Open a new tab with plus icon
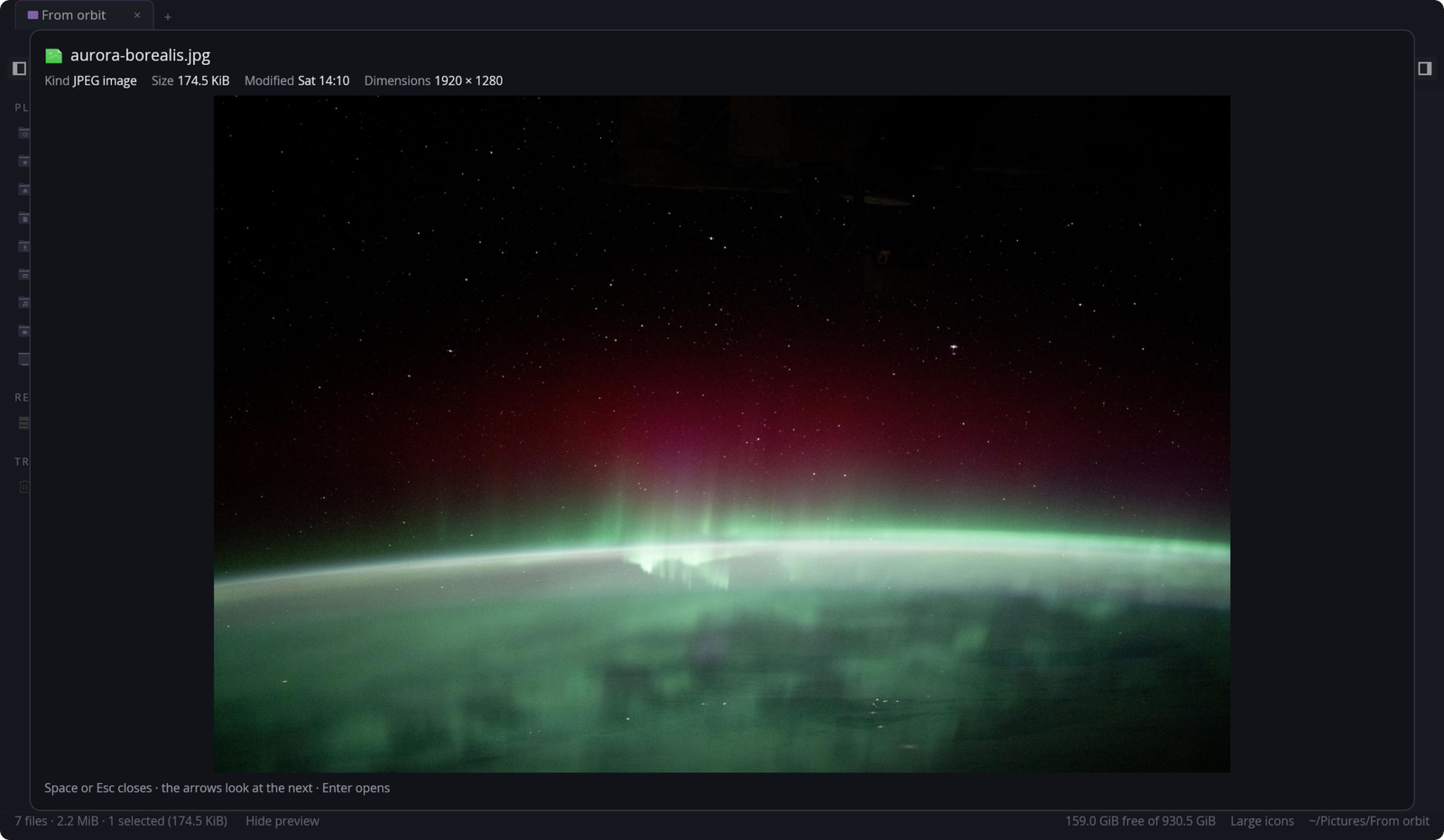 [x=168, y=16]
